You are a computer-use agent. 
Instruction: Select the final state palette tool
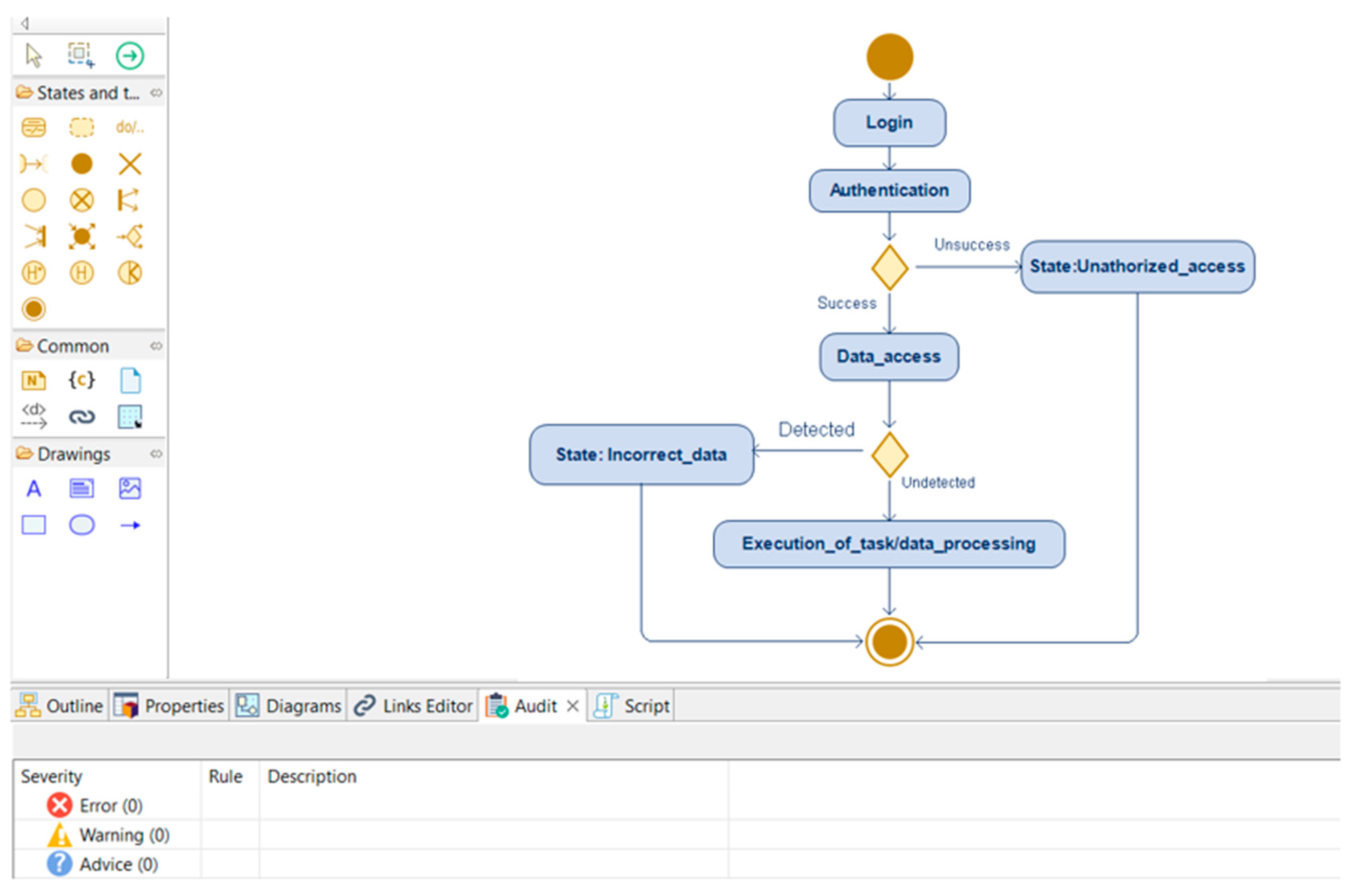[x=34, y=309]
